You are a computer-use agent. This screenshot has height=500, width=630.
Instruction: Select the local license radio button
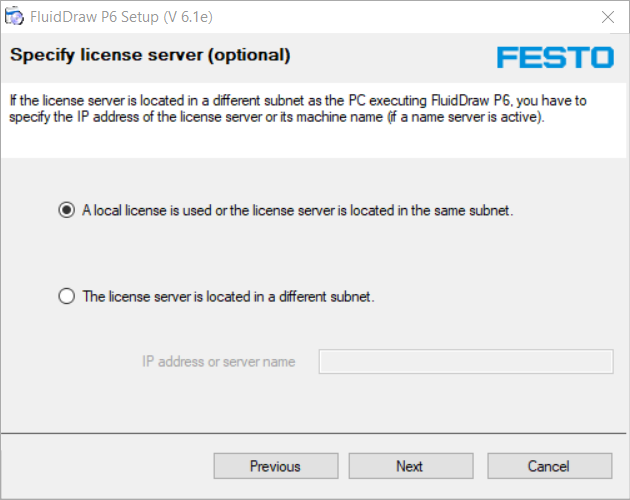[x=66, y=210]
